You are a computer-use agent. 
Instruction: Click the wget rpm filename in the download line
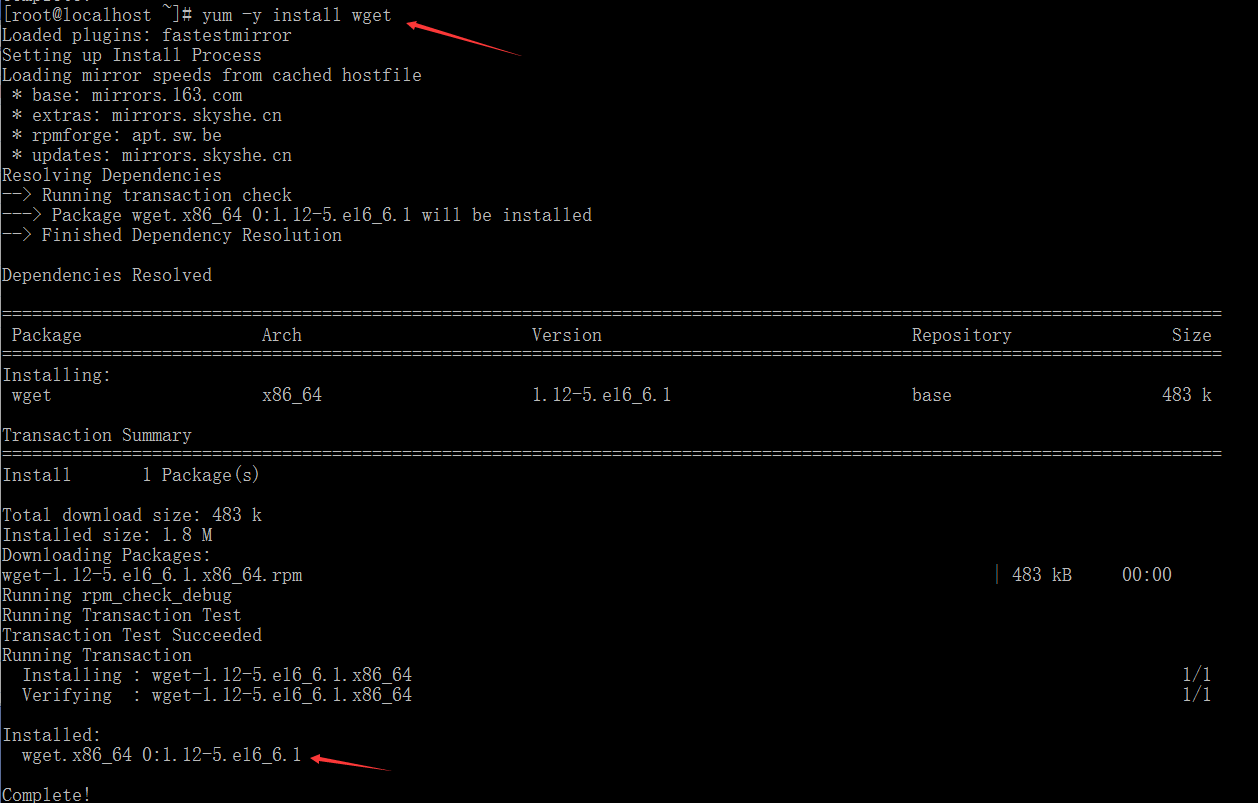[152, 575]
